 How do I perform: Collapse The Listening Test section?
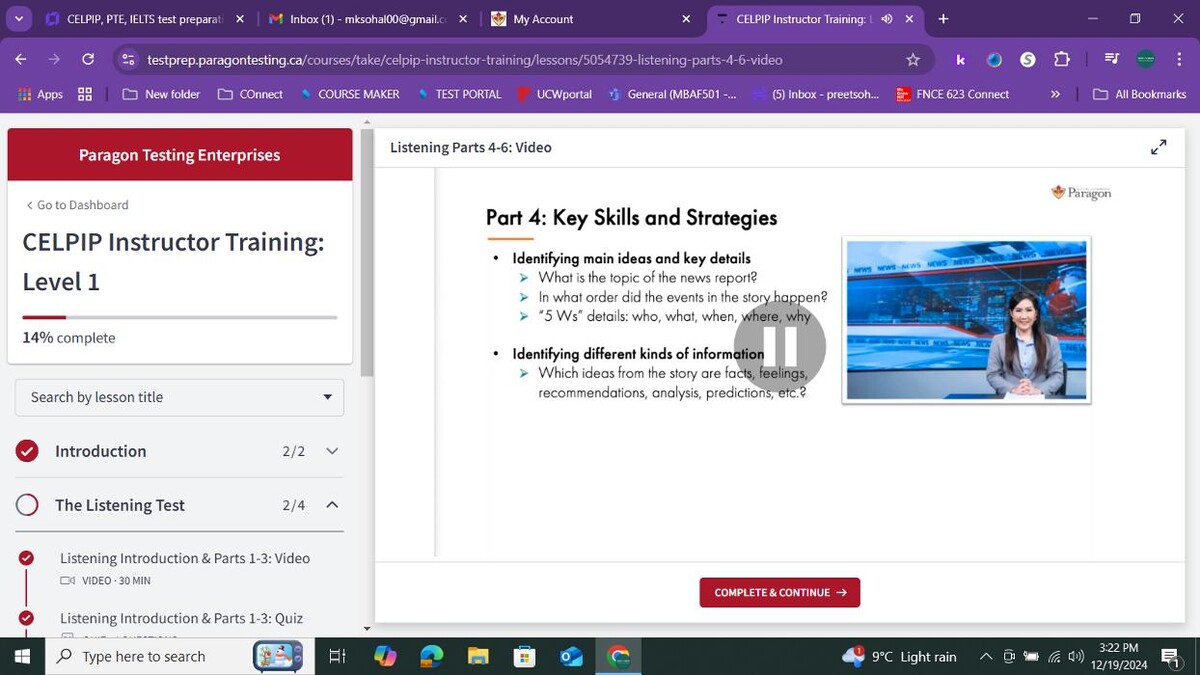332,505
